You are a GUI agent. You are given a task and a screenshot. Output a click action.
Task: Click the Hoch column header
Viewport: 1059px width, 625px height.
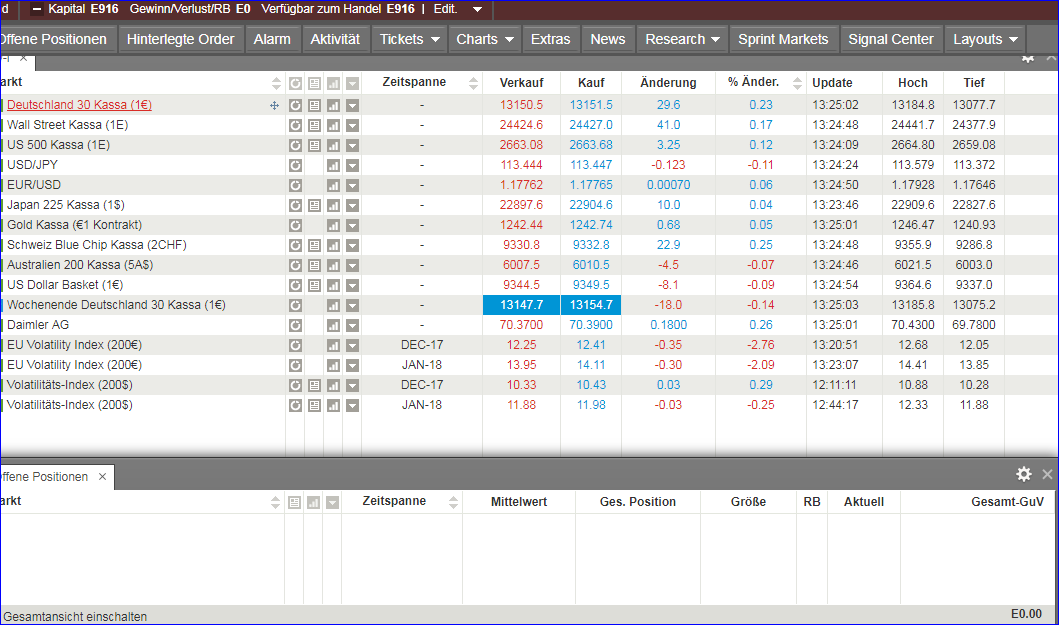point(912,82)
